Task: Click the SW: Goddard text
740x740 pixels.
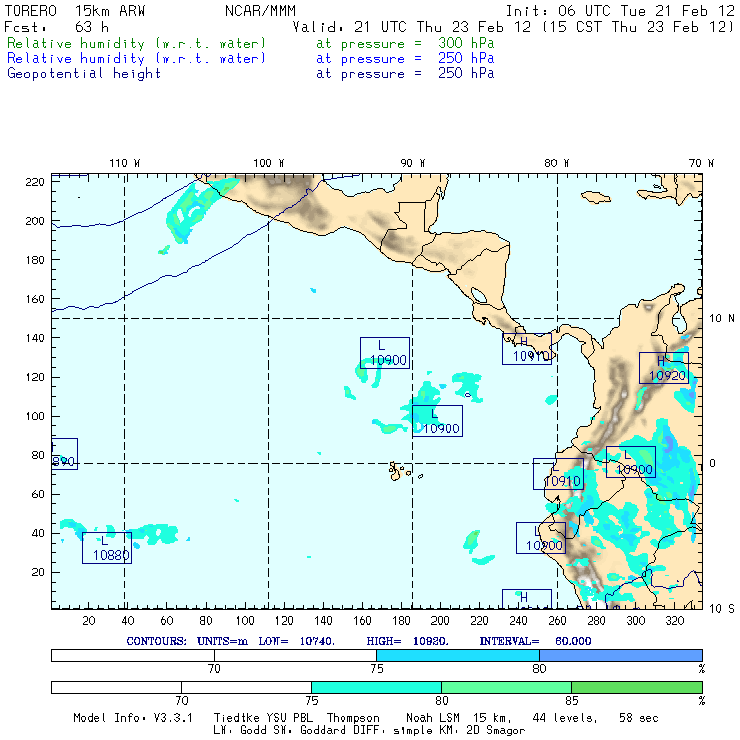Action: (x=312, y=730)
